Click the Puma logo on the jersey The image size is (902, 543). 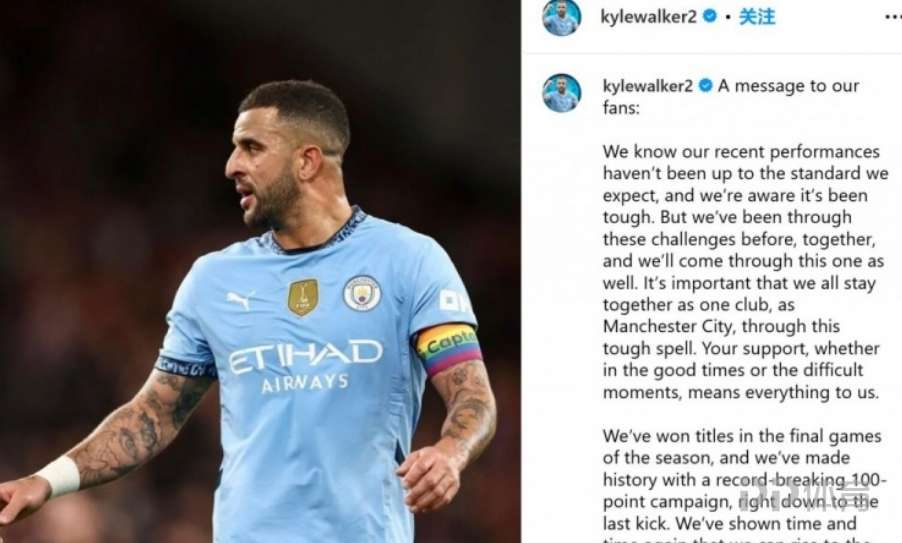(x=240, y=300)
